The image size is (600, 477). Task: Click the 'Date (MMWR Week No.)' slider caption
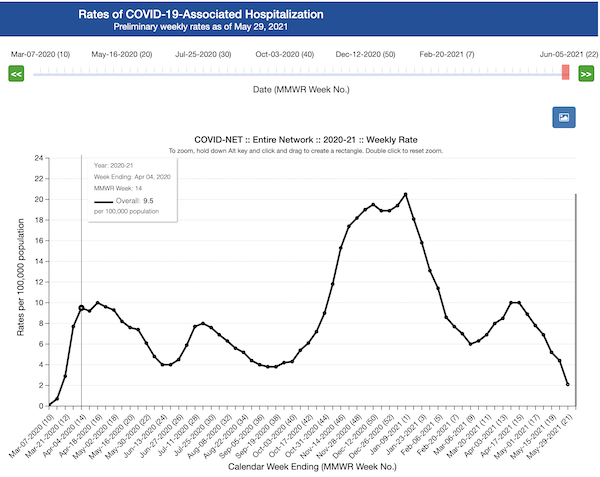[301, 90]
